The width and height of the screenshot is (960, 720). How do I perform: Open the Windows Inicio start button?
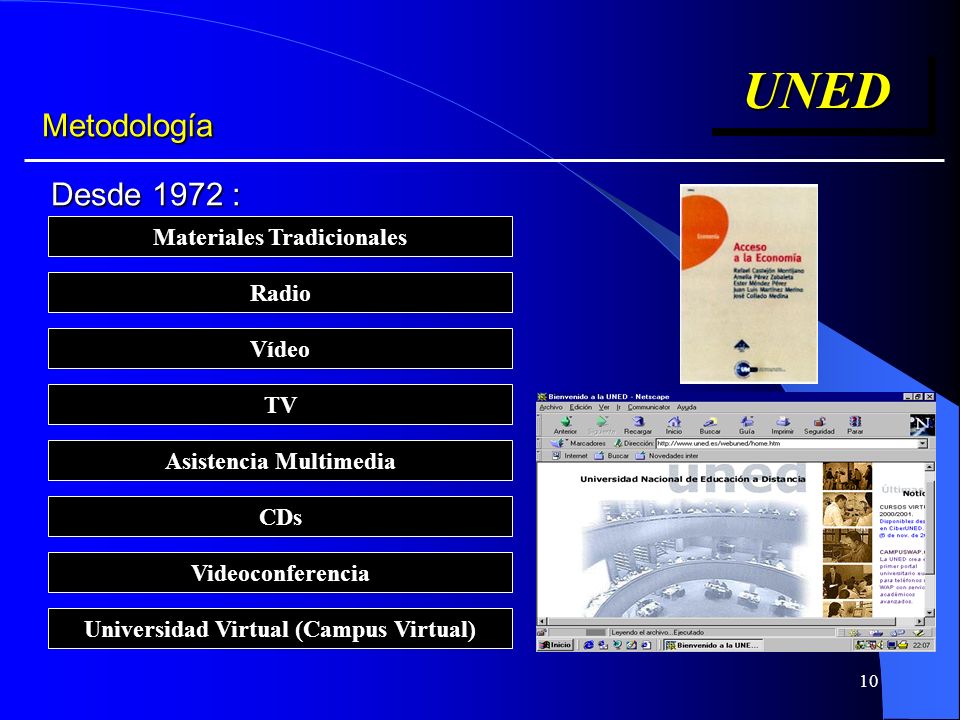[x=555, y=645]
